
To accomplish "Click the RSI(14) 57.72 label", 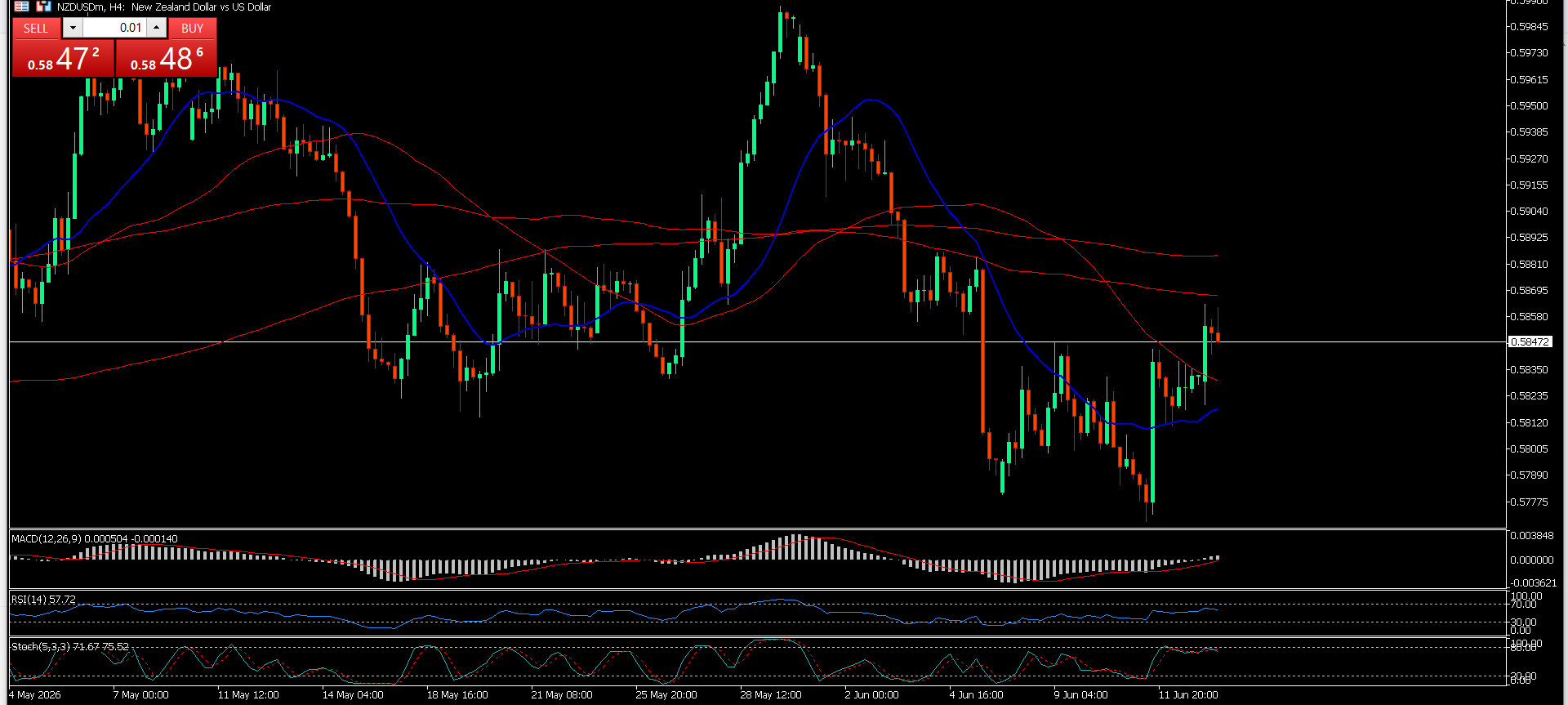I will tap(43, 599).
